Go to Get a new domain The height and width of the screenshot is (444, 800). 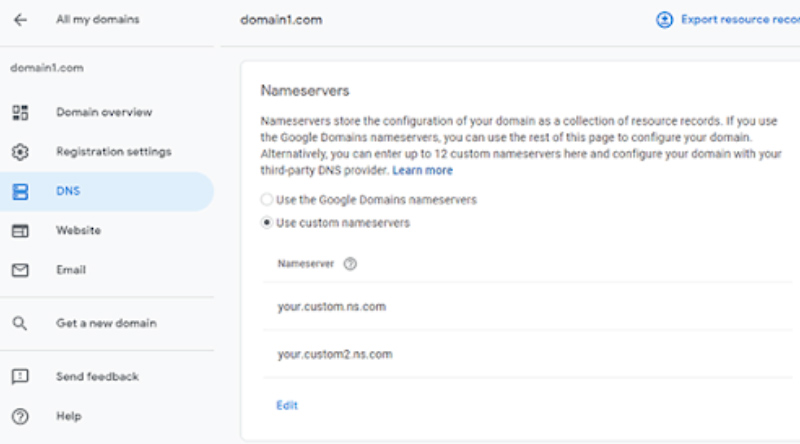(107, 323)
